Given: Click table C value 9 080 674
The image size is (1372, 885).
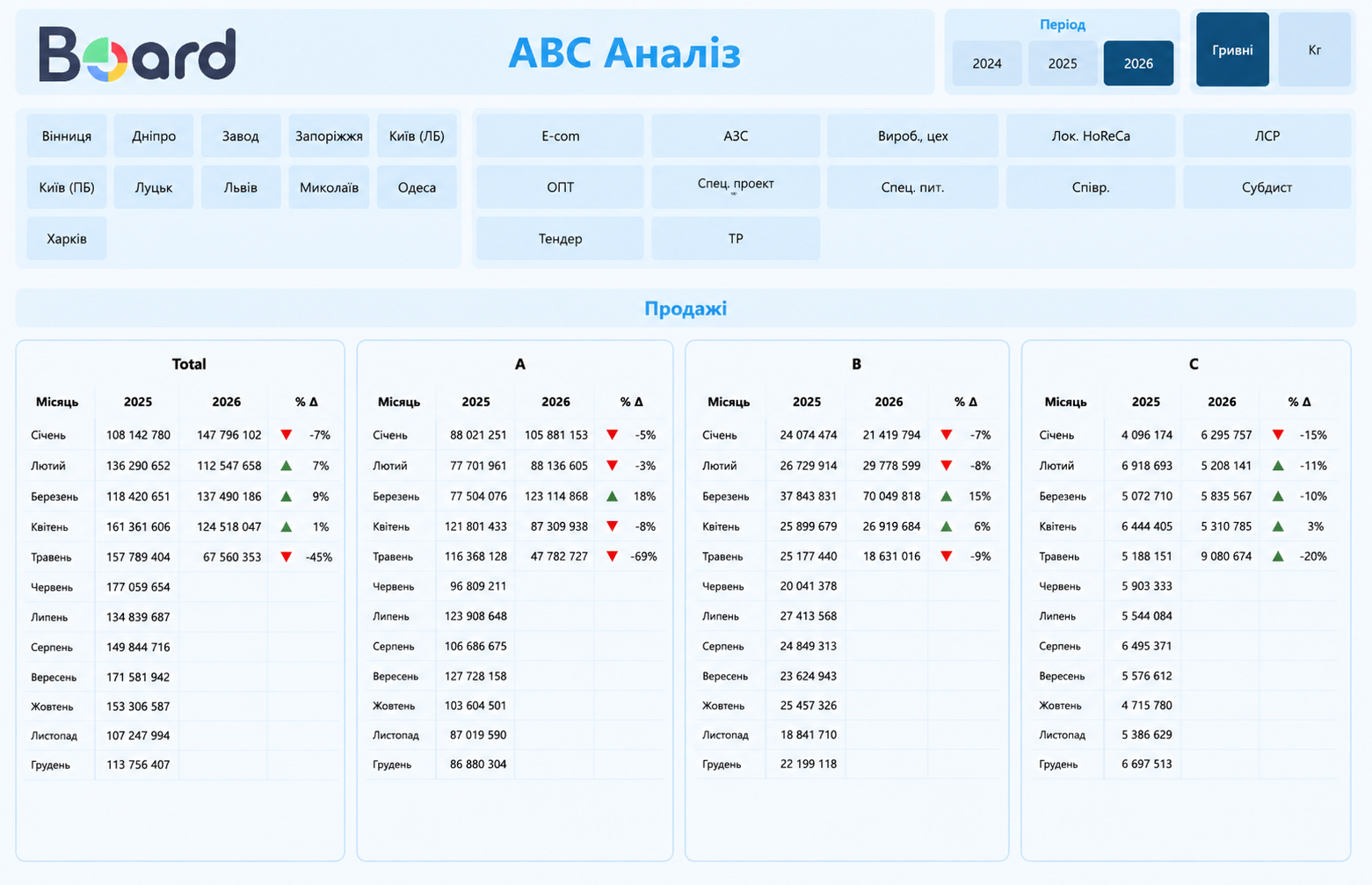Looking at the screenshot, I should [1227, 556].
